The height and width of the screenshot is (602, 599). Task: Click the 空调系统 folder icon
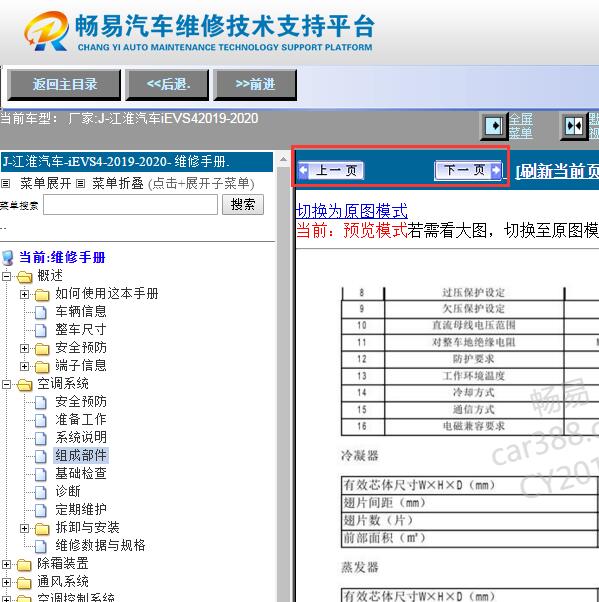(25, 384)
